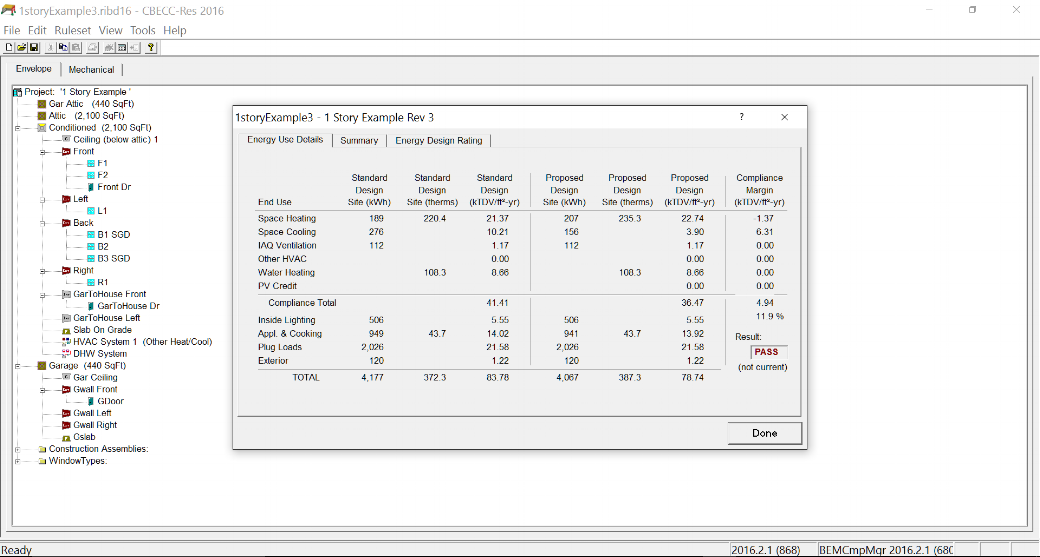1040x557 pixels.
Task: Click the Front Dr door icon
Action: (x=90, y=187)
